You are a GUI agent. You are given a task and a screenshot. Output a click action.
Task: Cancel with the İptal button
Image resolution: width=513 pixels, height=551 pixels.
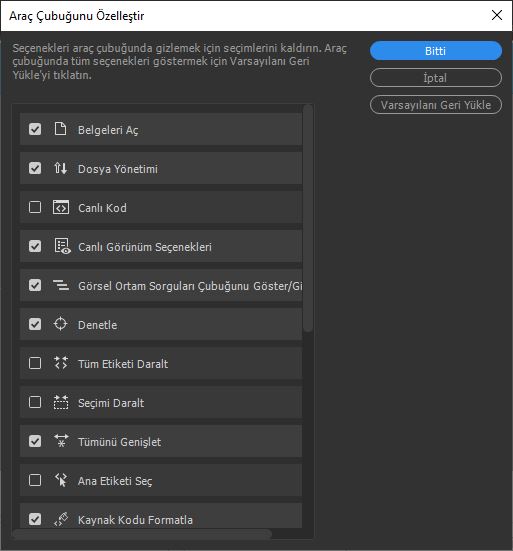[x=436, y=78]
